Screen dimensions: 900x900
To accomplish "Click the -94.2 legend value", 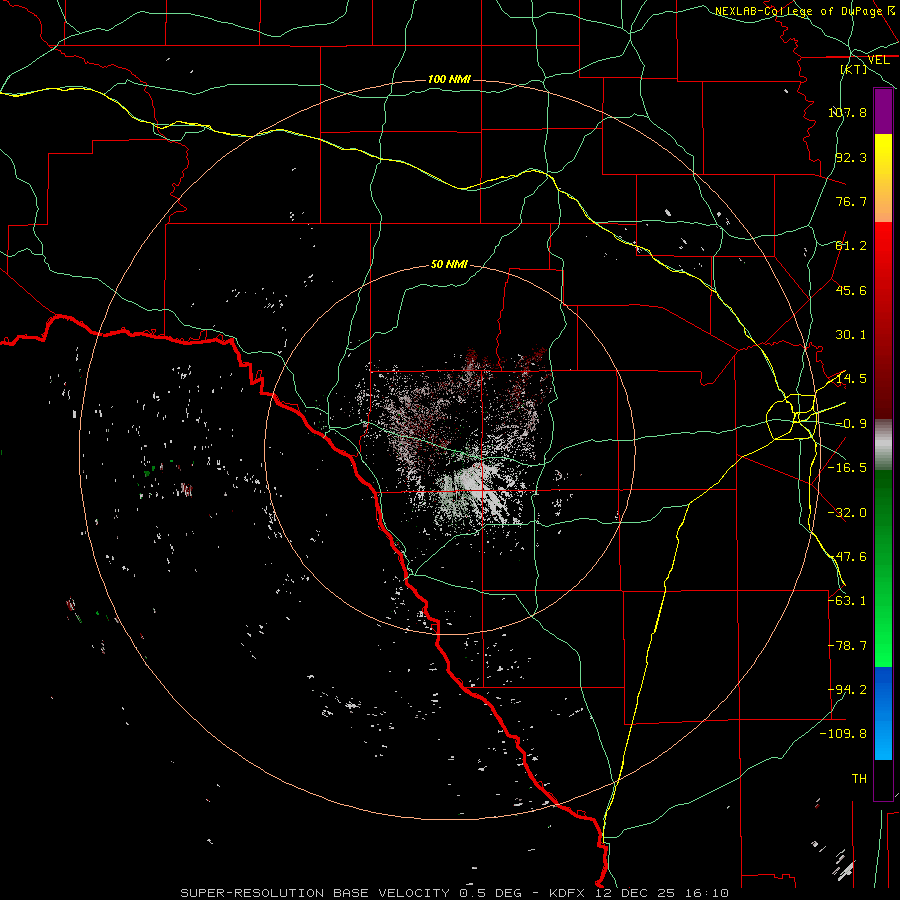I will tap(847, 690).
